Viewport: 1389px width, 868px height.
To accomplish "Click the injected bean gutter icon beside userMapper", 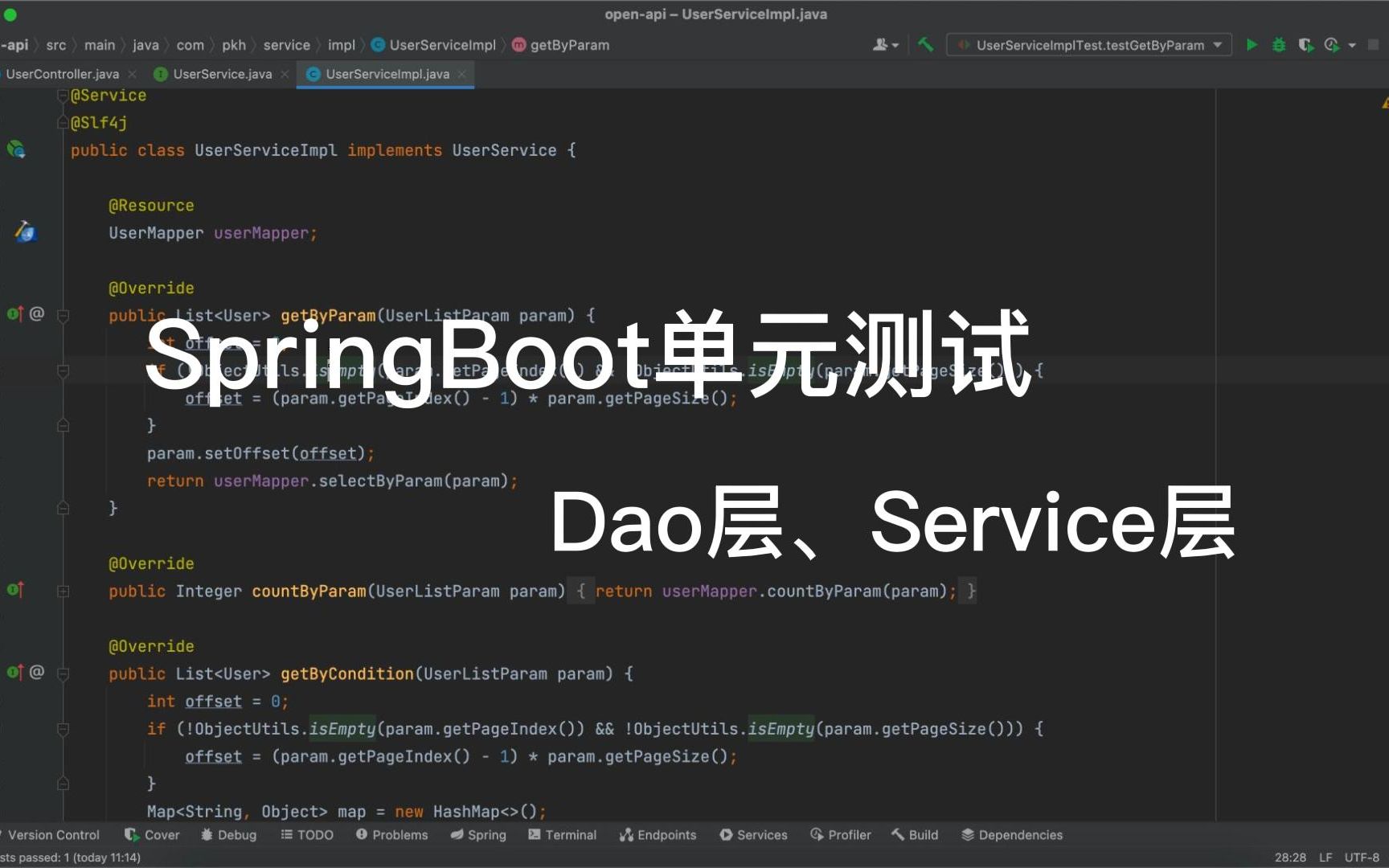I will point(25,232).
